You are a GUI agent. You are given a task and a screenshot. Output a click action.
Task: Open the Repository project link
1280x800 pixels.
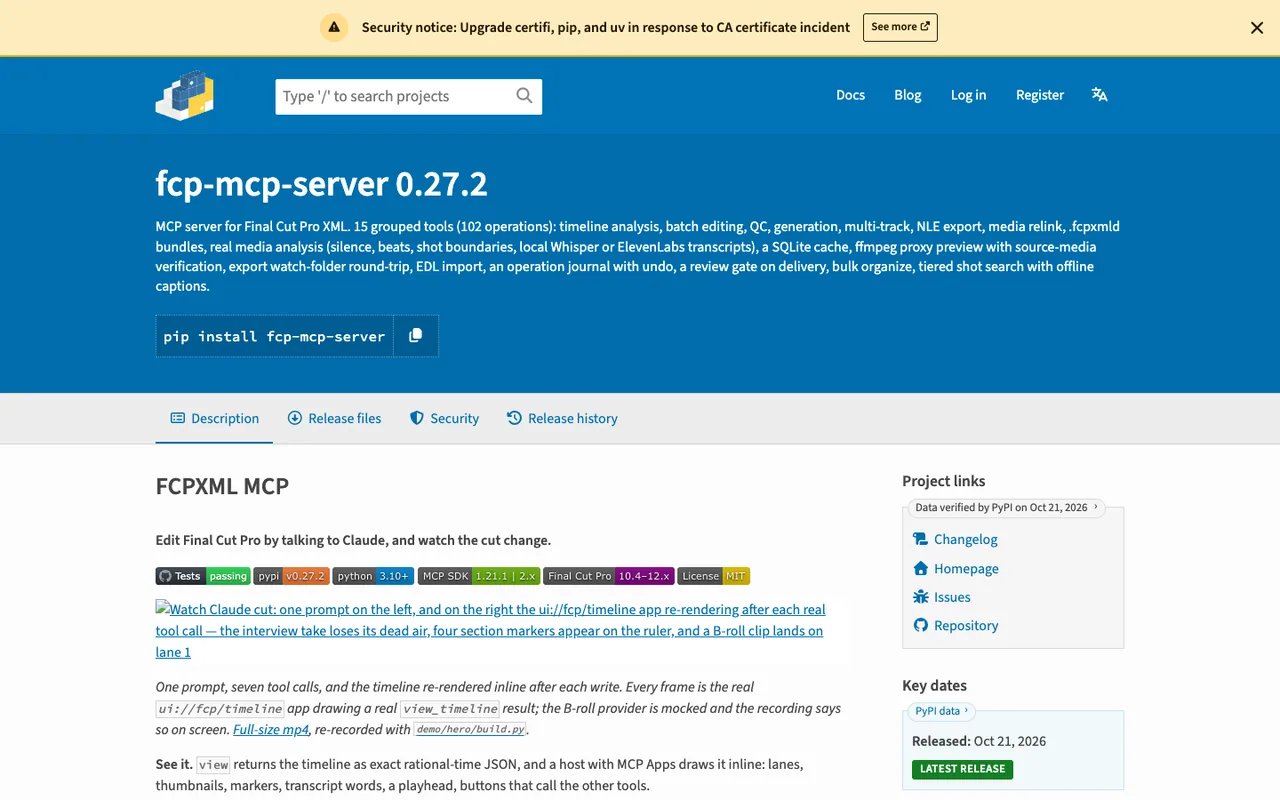[966, 625]
